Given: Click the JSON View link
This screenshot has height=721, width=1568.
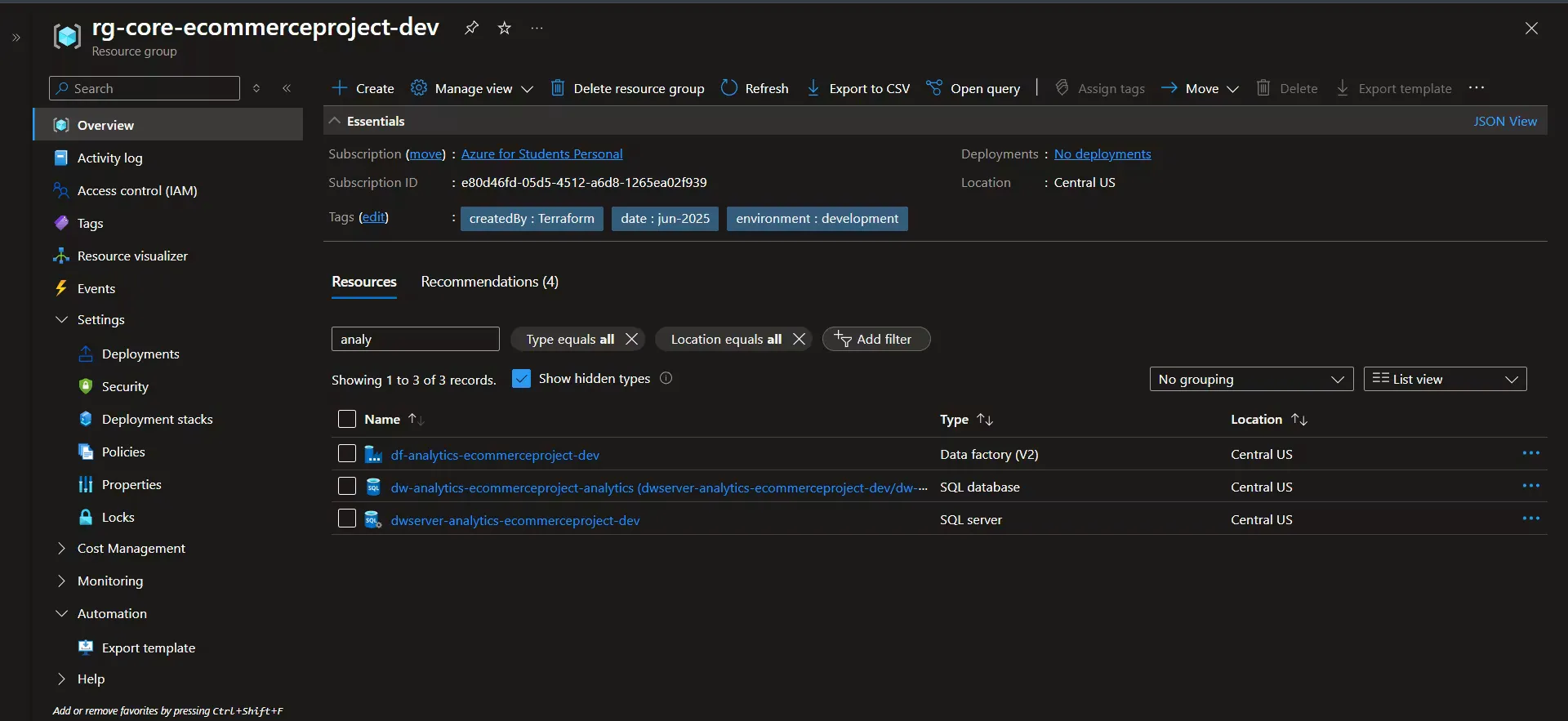Looking at the screenshot, I should [x=1504, y=121].
